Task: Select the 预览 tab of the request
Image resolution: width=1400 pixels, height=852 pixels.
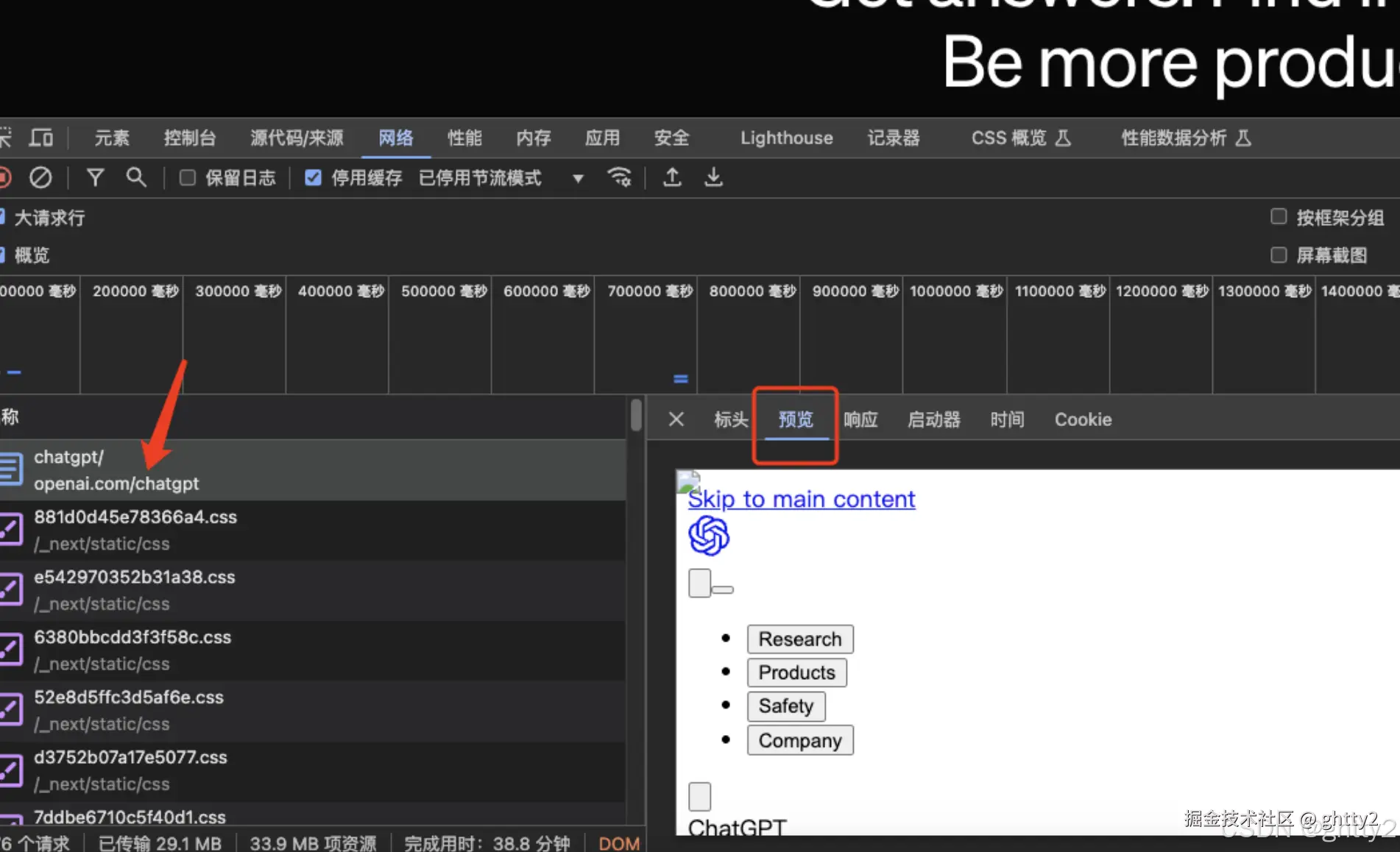Action: tap(796, 419)
